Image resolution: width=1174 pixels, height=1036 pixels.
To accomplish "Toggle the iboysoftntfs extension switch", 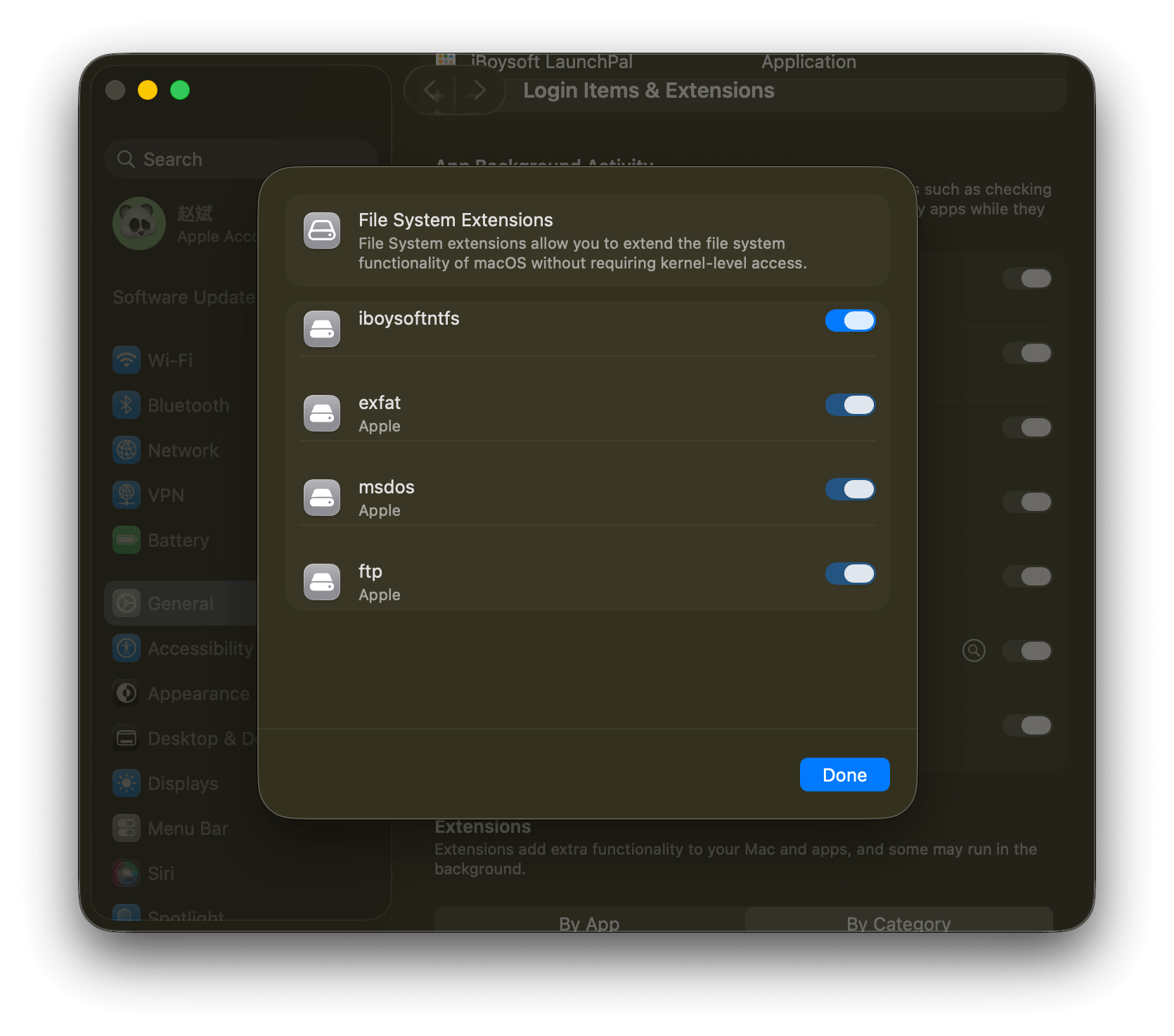I will (x=850, y=320).
